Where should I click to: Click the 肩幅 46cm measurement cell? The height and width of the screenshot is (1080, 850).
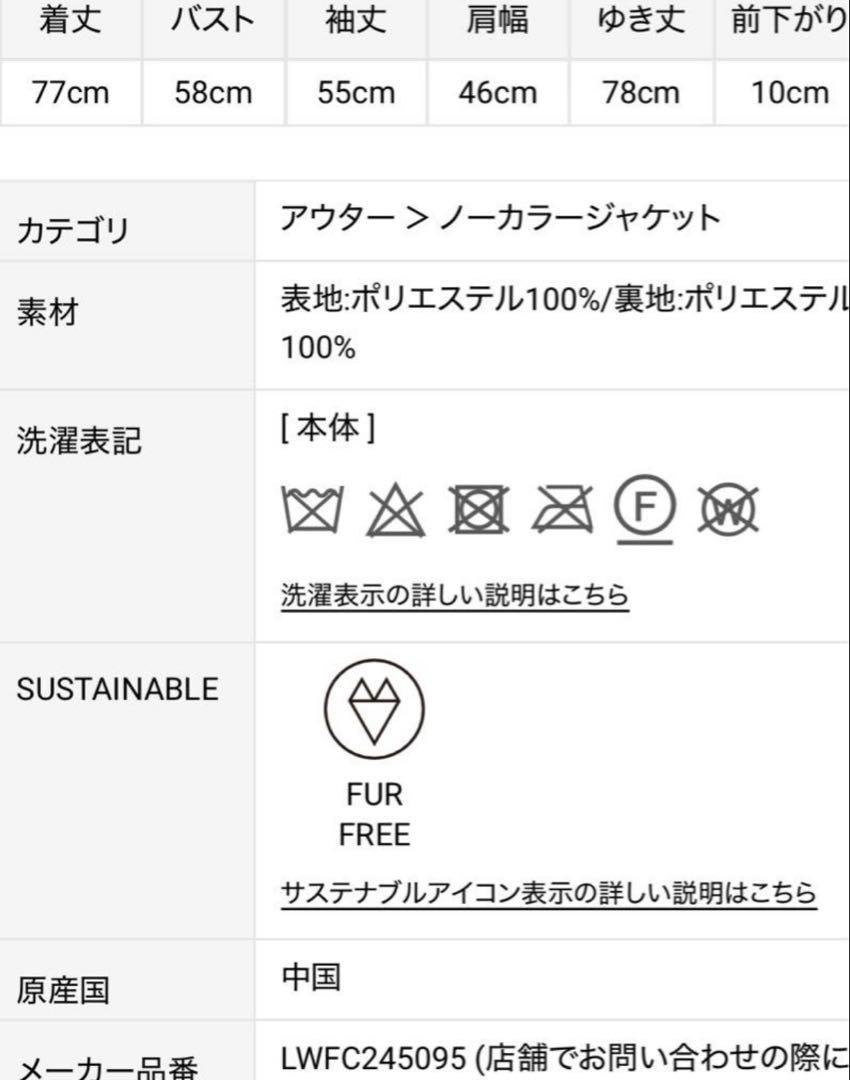(497, 93)
